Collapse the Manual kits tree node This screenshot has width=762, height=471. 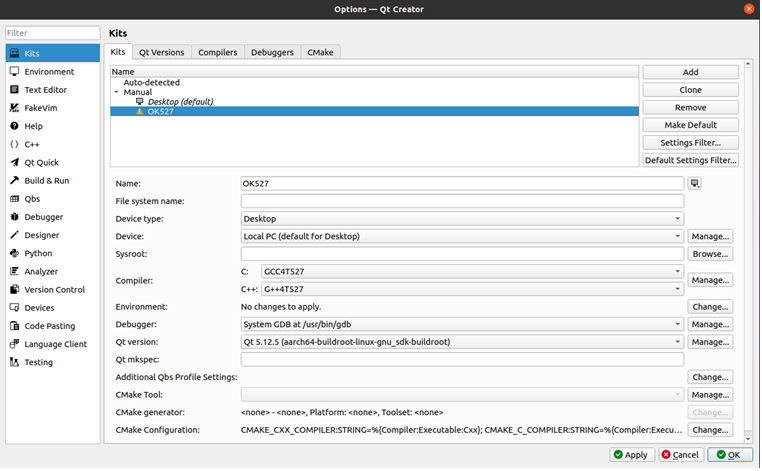pos(116,92)
